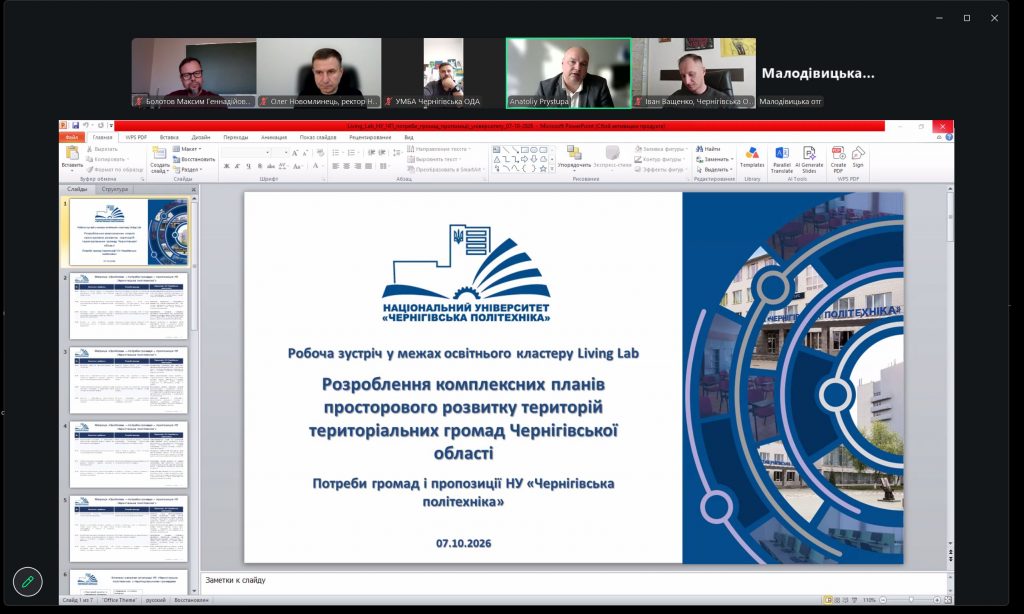The width and height of the screenshot is (1024, 614).
Task: Open the File (Файл) tab
Action: point(72,137)
